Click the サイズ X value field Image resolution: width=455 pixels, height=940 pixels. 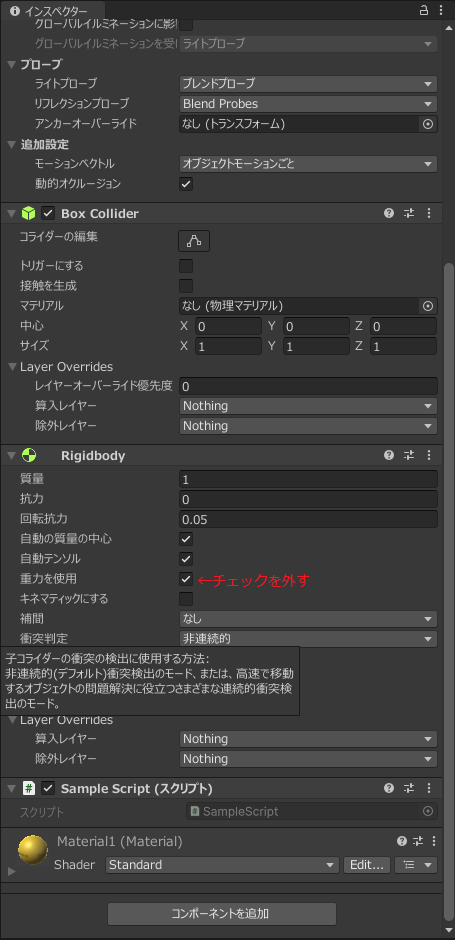point(228,347)
